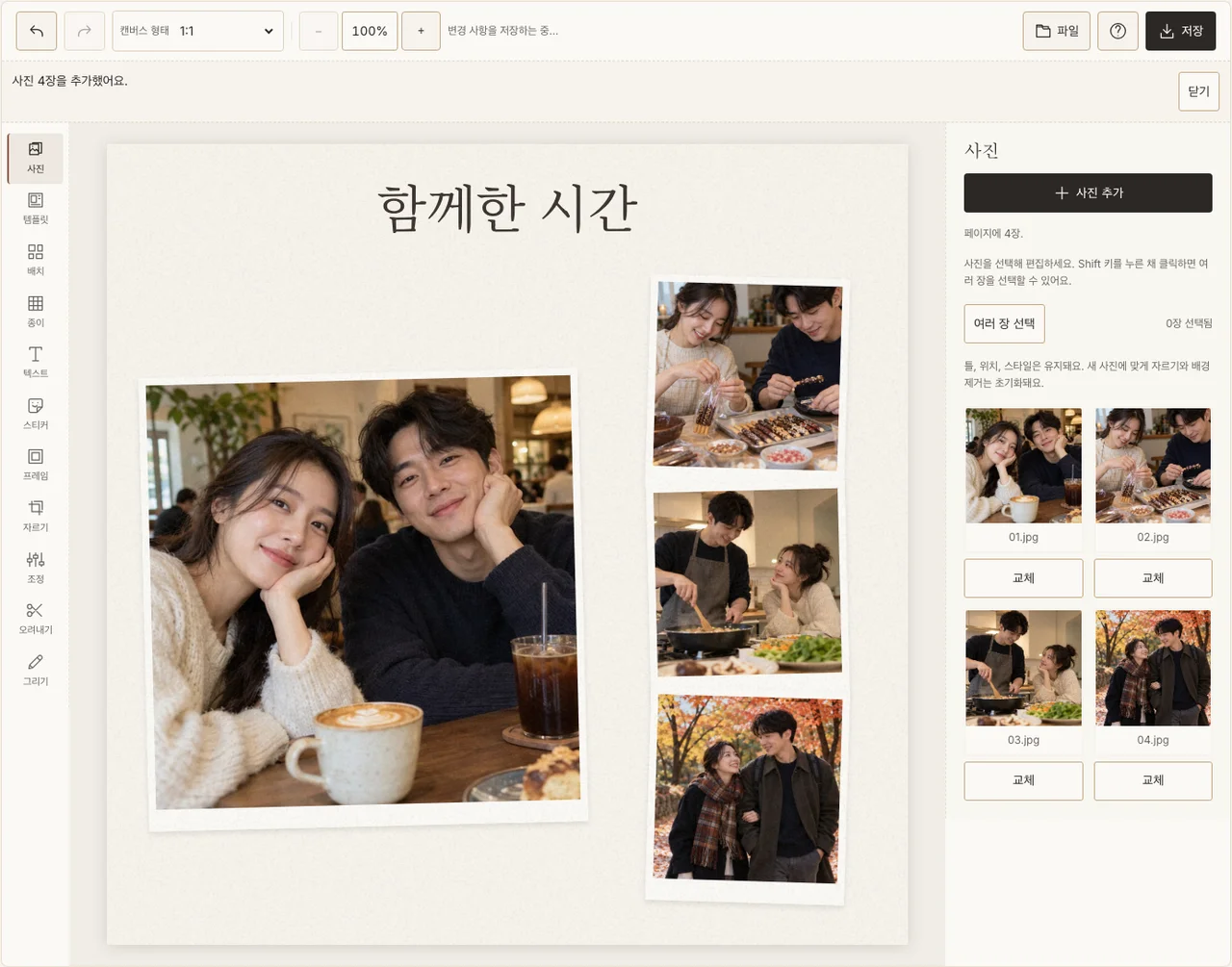Image resolution: width=1232 pixels, height=967 pixels.
Task: Open the 파일 menu button
Action: tap(1057, 31)
